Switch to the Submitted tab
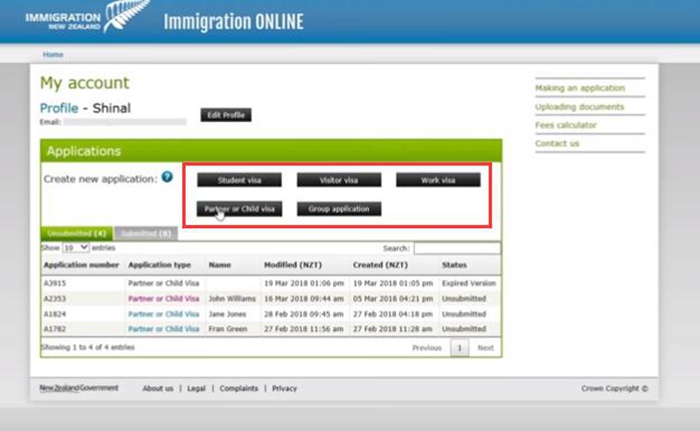This screenshot has width=700, height=431. point(146,233)
